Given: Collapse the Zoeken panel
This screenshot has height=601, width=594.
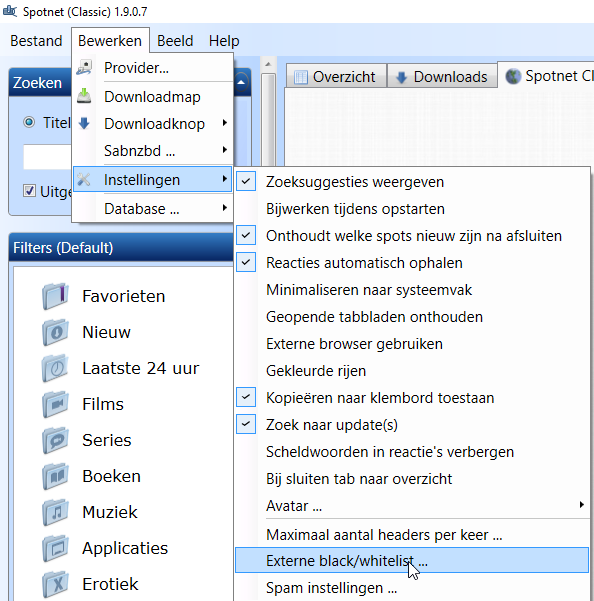Looking at the screenshot, I should point(241,82).
